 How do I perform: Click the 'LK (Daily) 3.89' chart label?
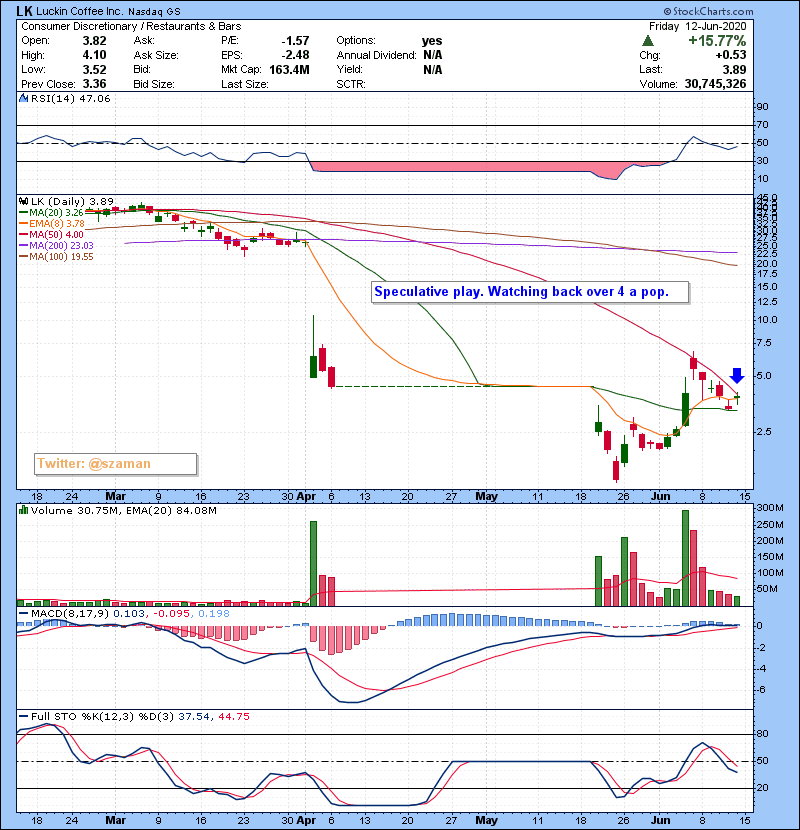pos(72,201)
